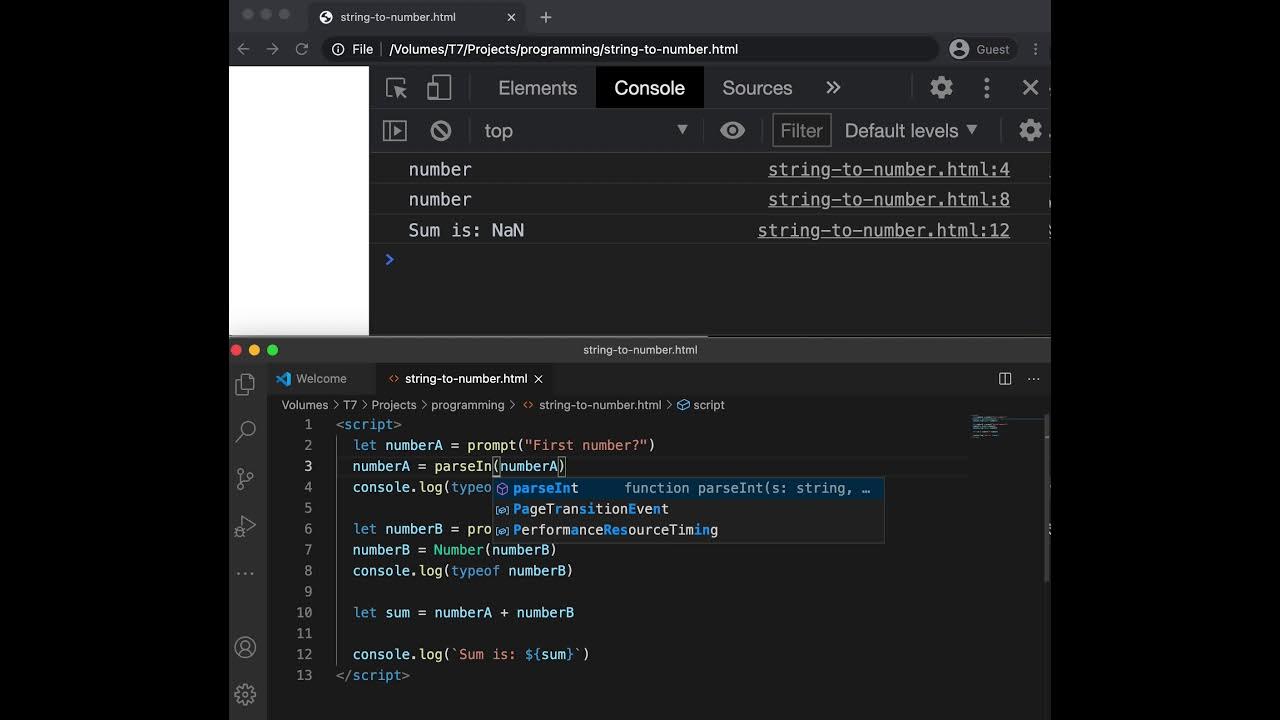This screenshot has height=720, width=1280.
Task: Click the console prompt chevron
Action: coord(389,260)
